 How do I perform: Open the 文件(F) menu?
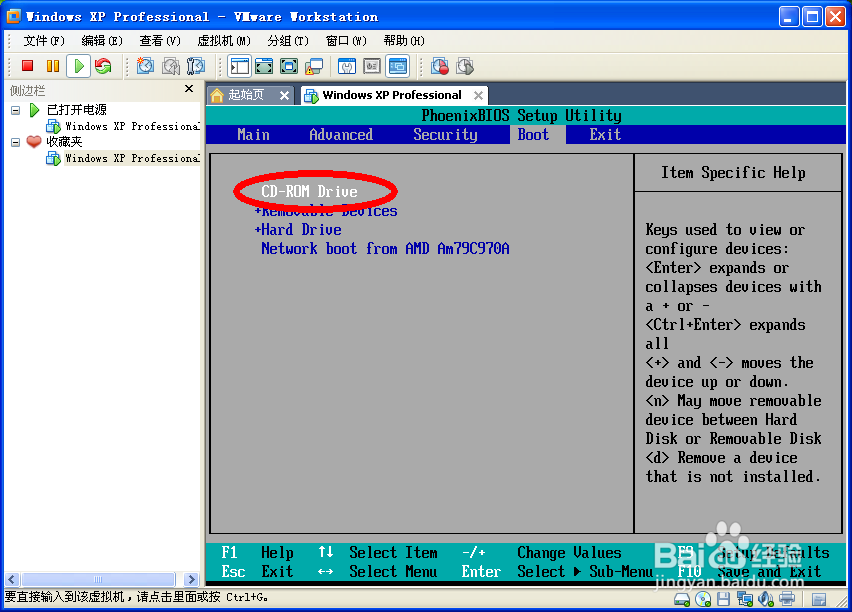coord(43,41)
